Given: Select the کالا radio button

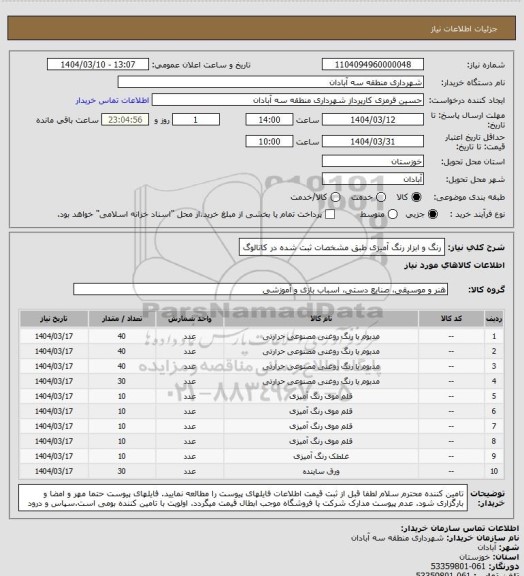Looking at the screenshot, I should pos(416,197).
